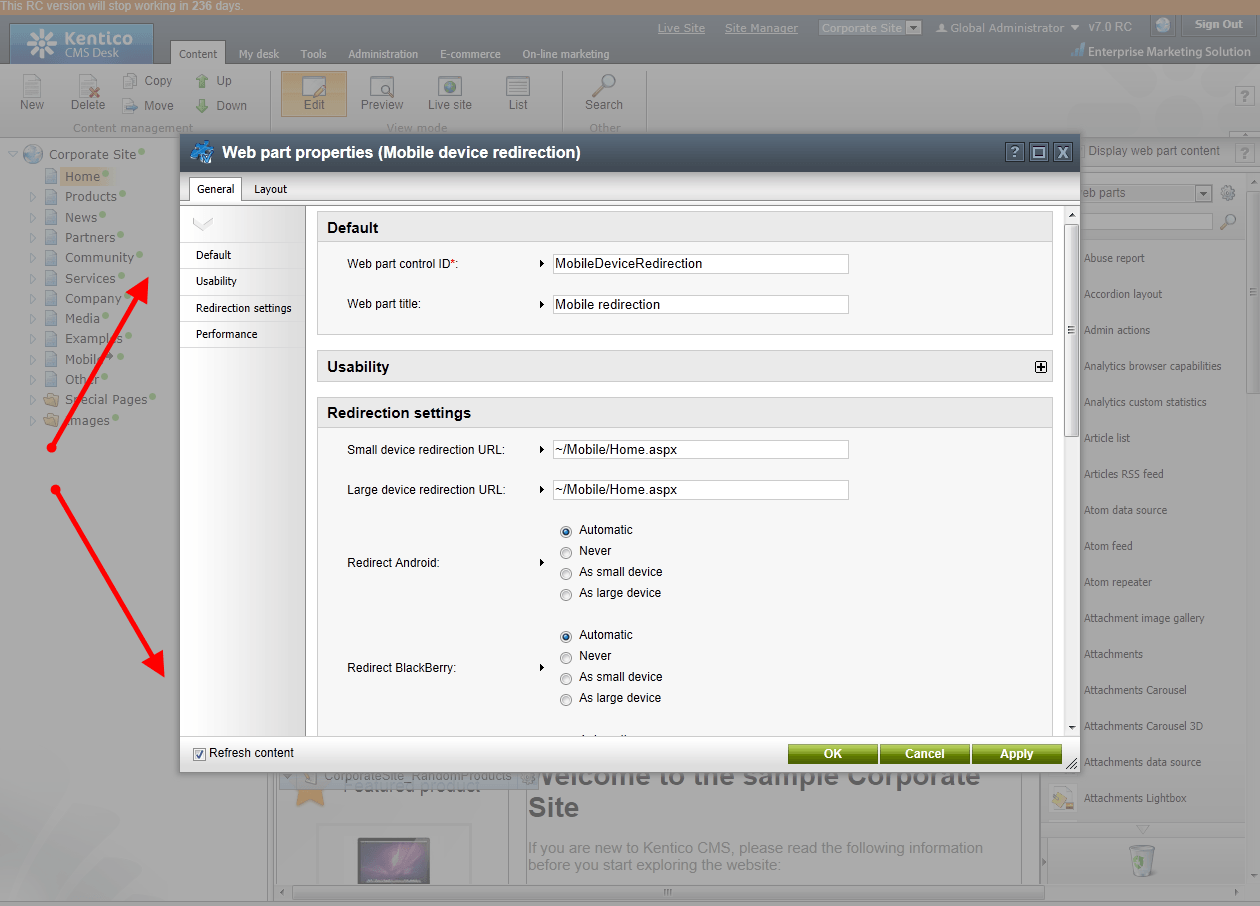Open the Site Manager link
1260x906 pixels.
point(761,28)
